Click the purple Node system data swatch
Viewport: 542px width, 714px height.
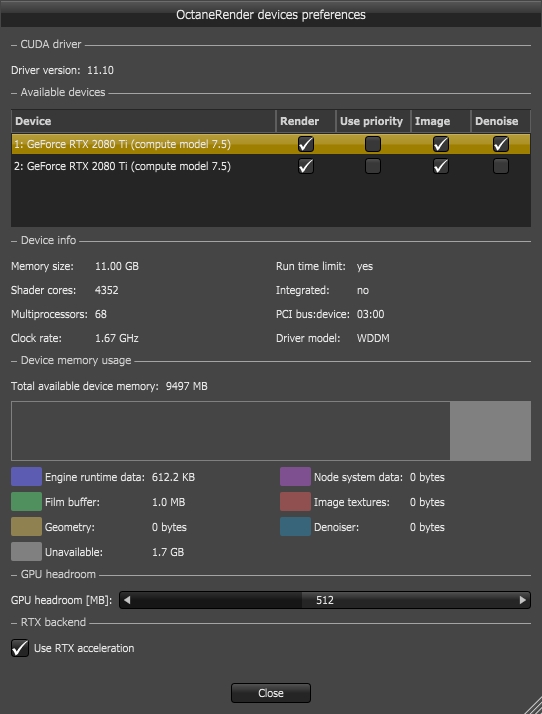point(295,477)
